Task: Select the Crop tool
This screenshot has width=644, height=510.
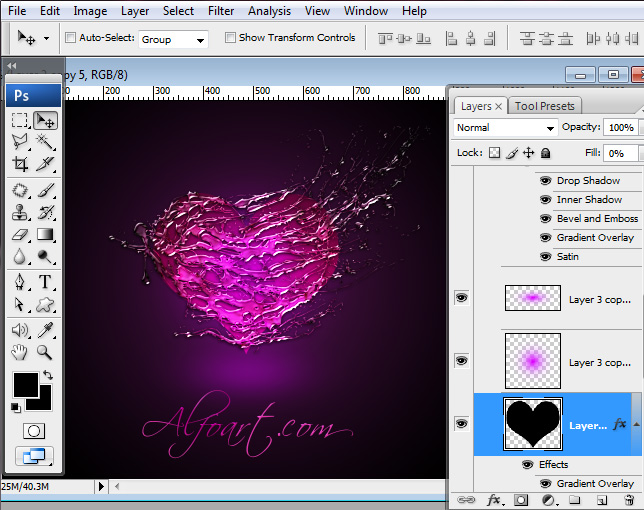Action: click(20, 165)
